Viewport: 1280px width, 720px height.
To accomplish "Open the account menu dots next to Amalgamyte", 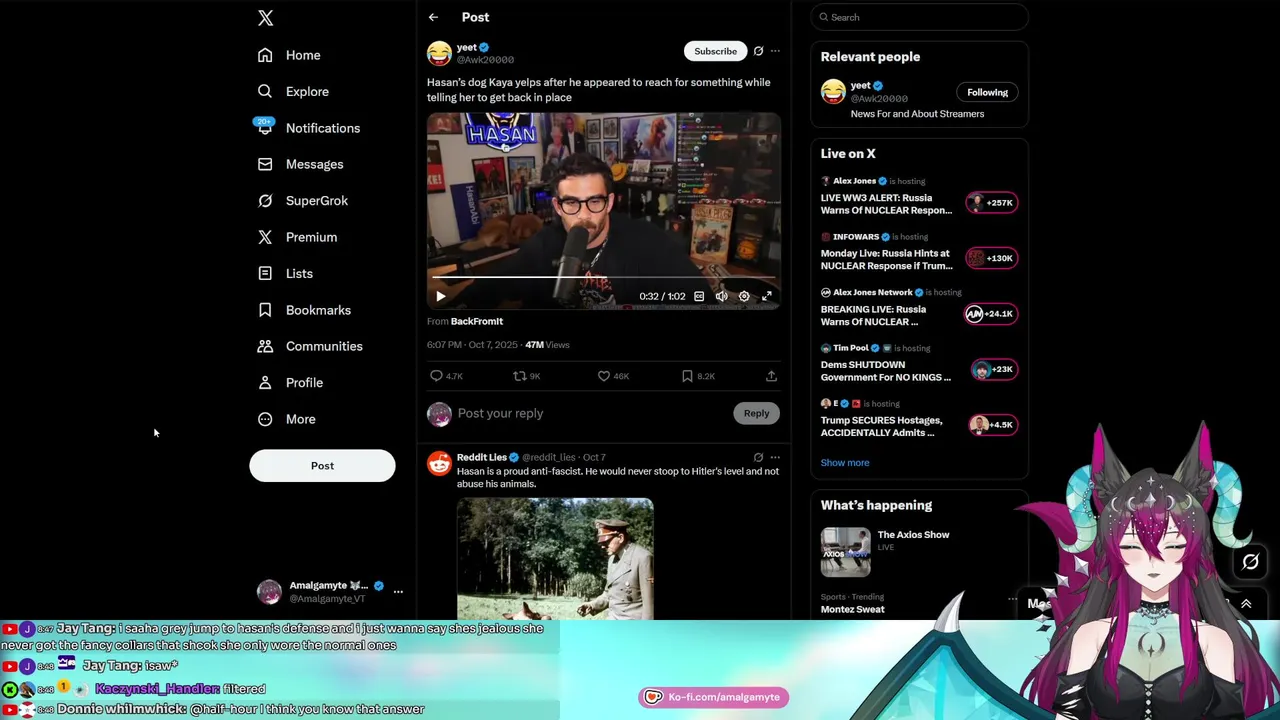I will 398,592.
